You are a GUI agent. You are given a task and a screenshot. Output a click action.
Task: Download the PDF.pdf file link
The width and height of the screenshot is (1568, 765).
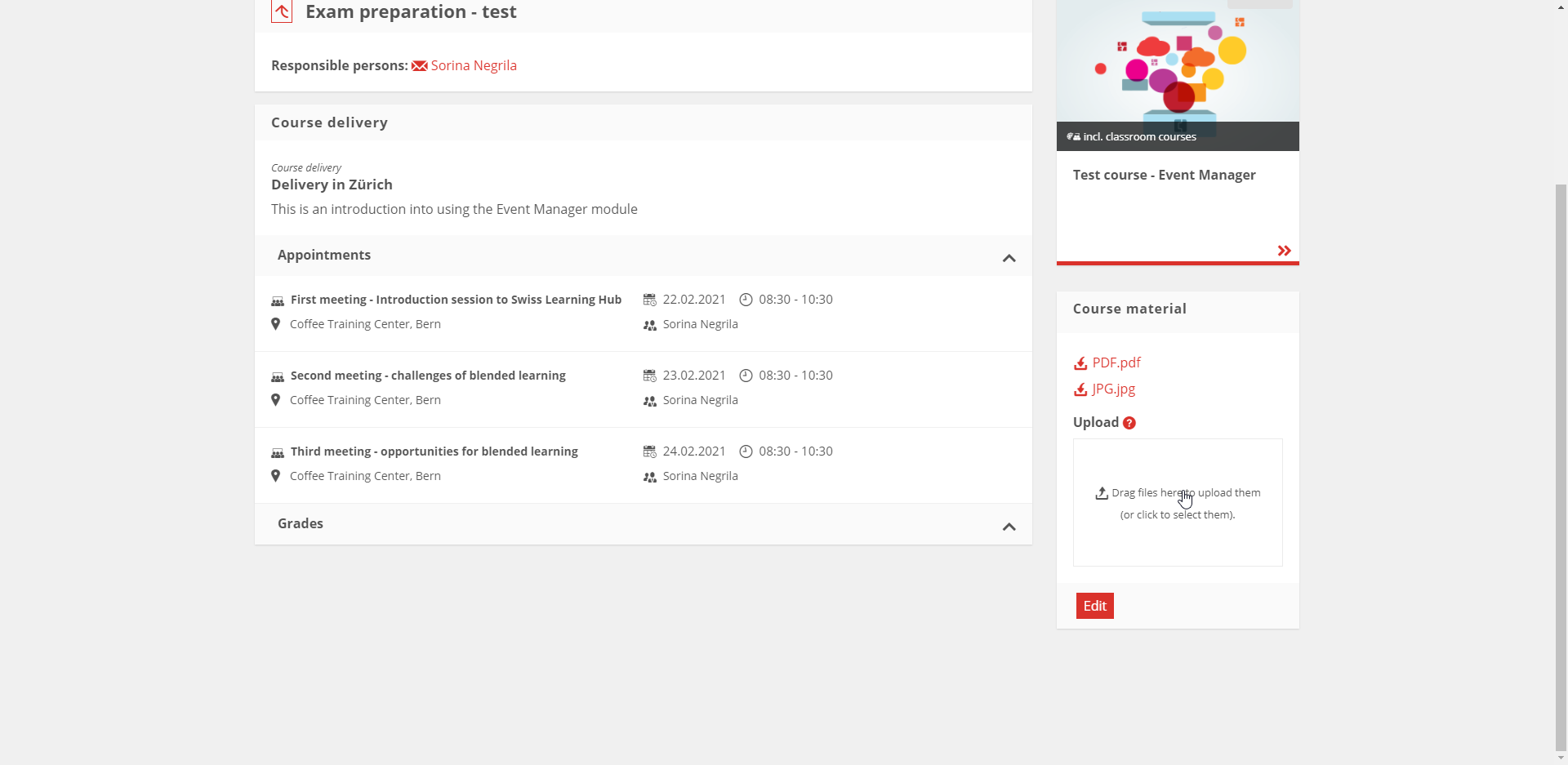(1116, 362)
